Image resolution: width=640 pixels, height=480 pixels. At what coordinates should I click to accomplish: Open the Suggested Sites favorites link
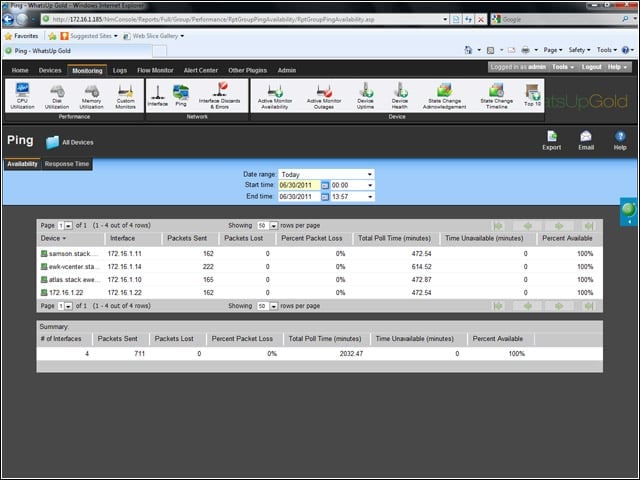(x=89, y=36)
